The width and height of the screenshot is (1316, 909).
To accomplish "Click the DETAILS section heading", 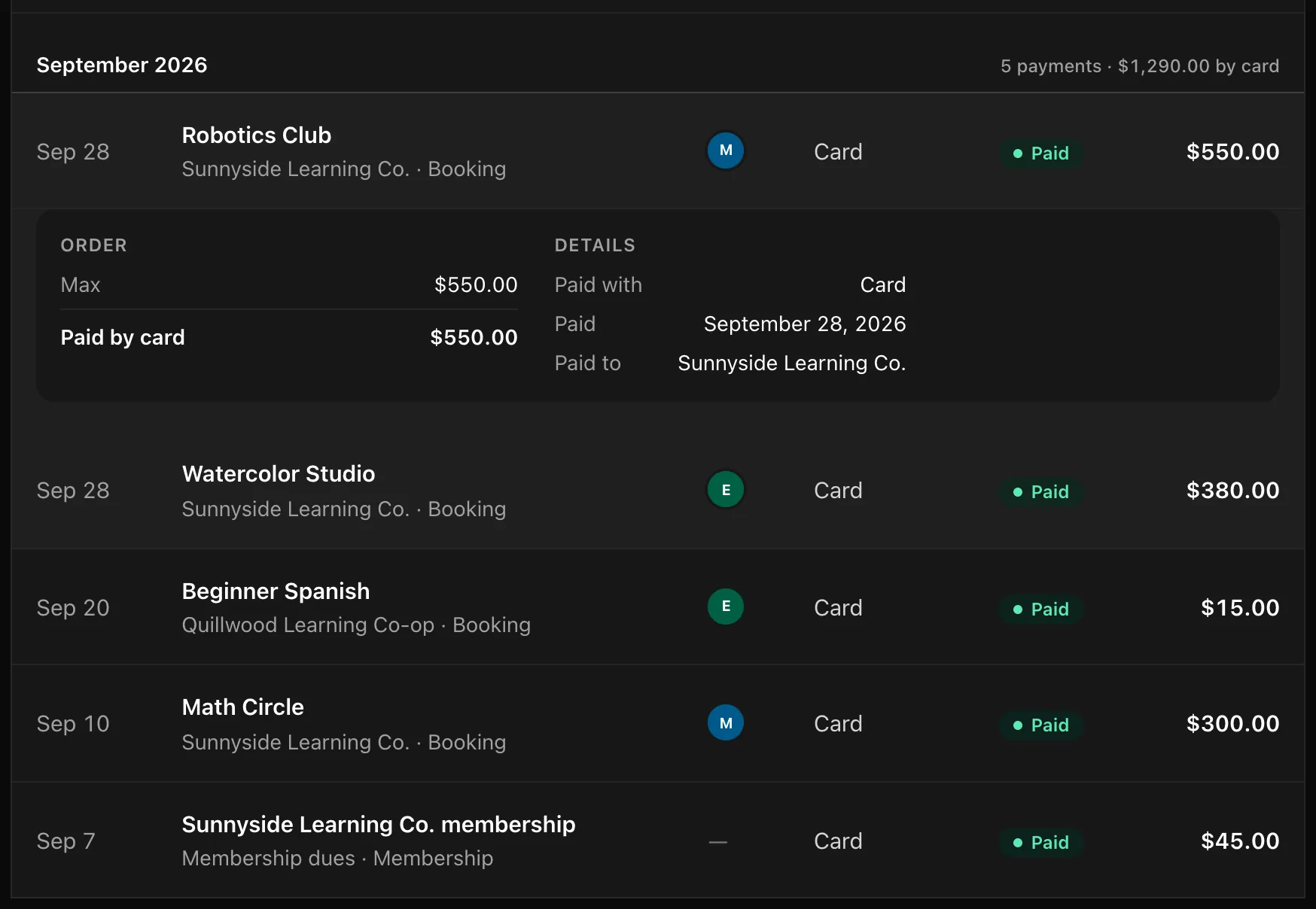I will pos(595,245).
